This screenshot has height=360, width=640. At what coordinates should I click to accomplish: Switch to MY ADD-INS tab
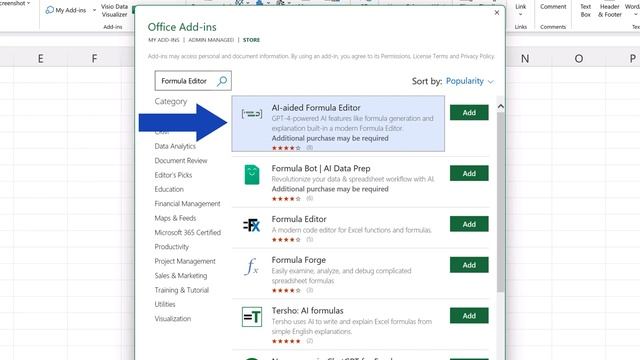(164, 40)
